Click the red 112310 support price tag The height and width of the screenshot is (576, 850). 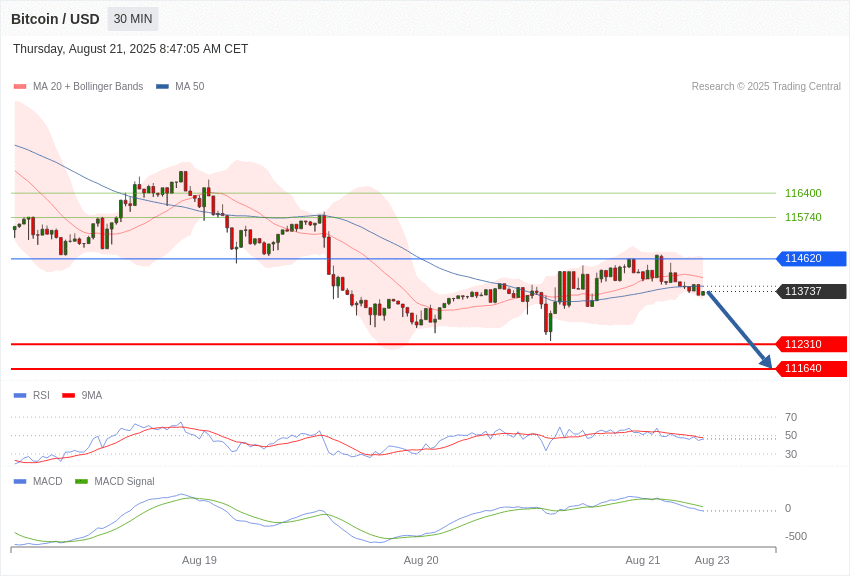click(x=812, y=344)
